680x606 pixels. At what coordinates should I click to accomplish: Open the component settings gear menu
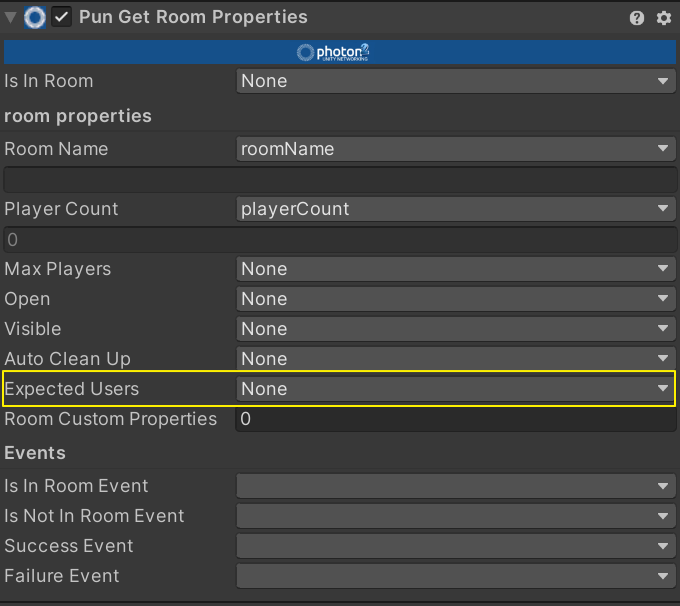664,18
